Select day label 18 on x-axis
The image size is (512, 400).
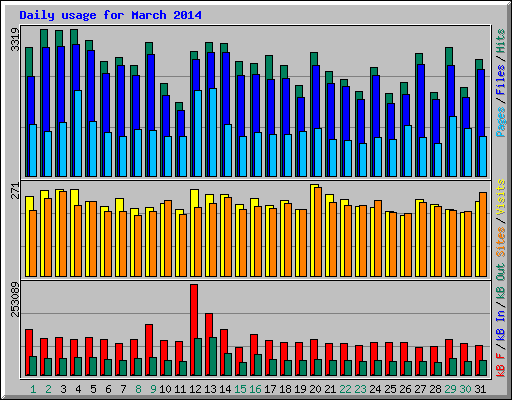click(x=285, y=389)
